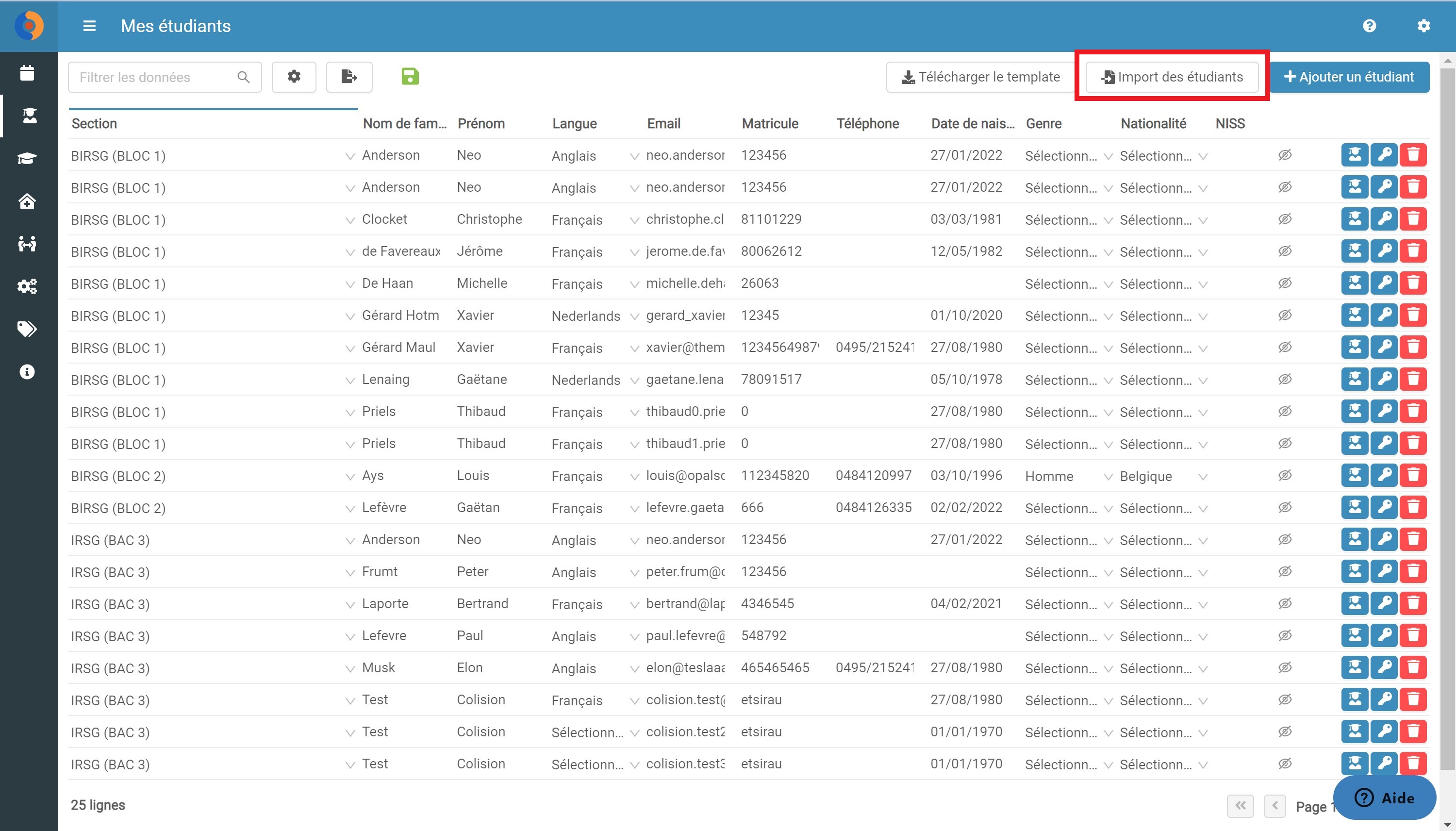Toggle visibility eye for Lefèvre Gaëtan

pos(1285,507)
